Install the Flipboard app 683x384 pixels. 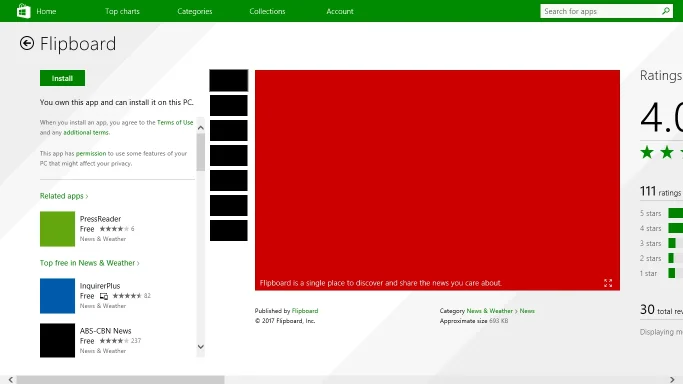point(62,78)
